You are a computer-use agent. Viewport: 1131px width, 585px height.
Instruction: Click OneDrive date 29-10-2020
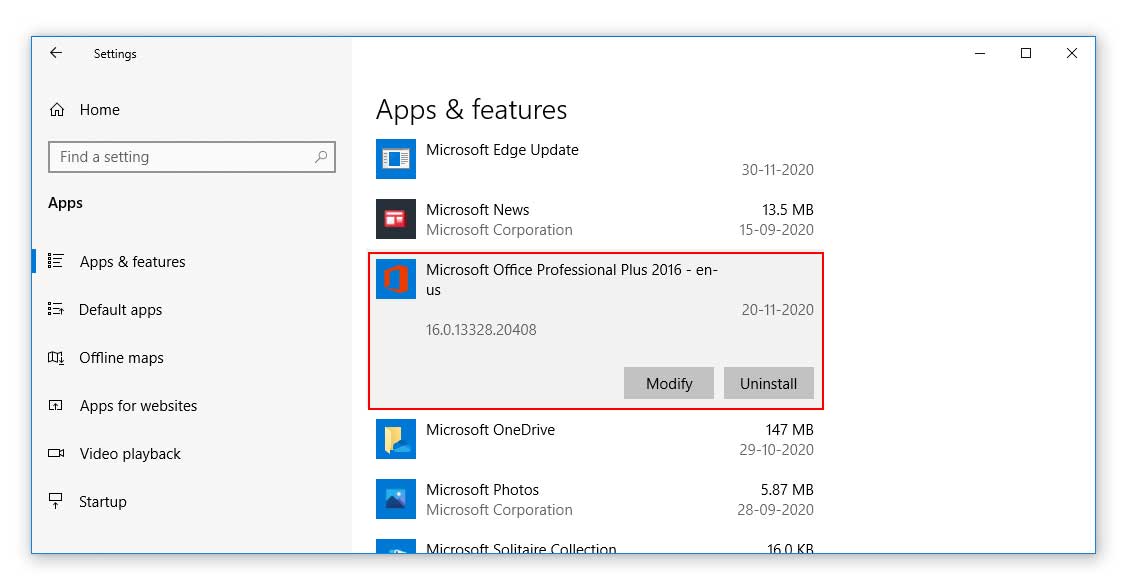point(776,449)
